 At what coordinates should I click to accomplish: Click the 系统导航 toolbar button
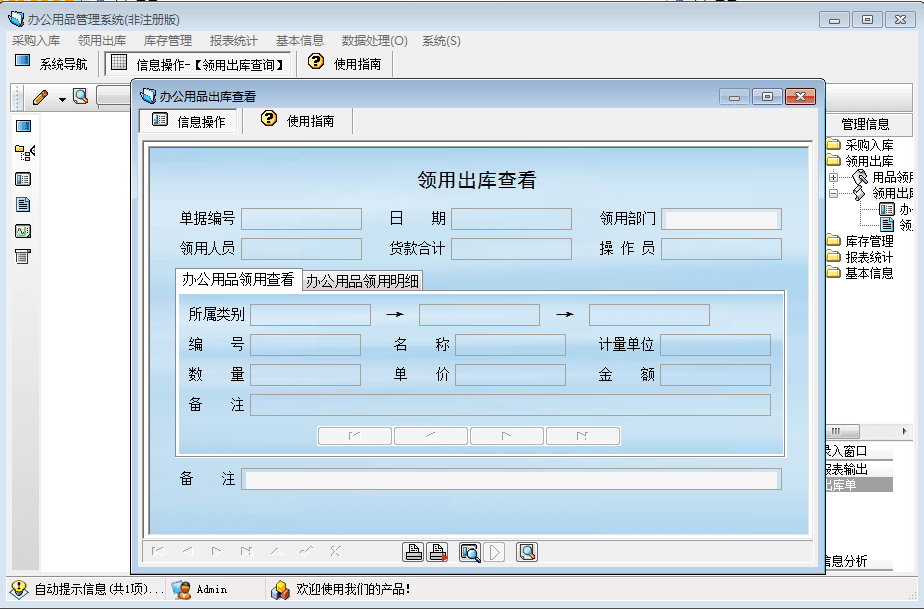click(x=51, y=63)
